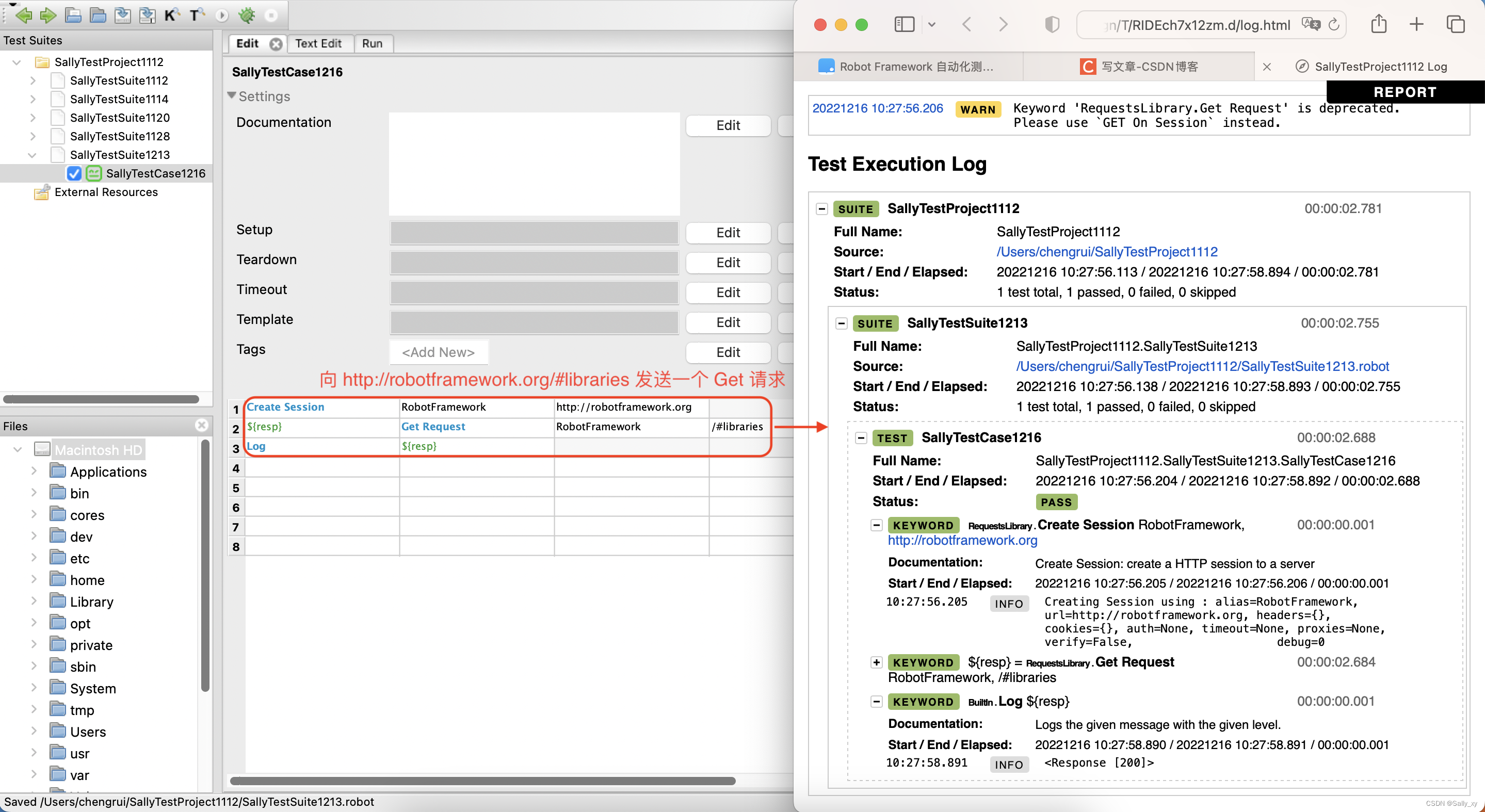
Task: Collapse the Settings disclosure triangle
Action: pyautogui.click(x=232, y=95)
